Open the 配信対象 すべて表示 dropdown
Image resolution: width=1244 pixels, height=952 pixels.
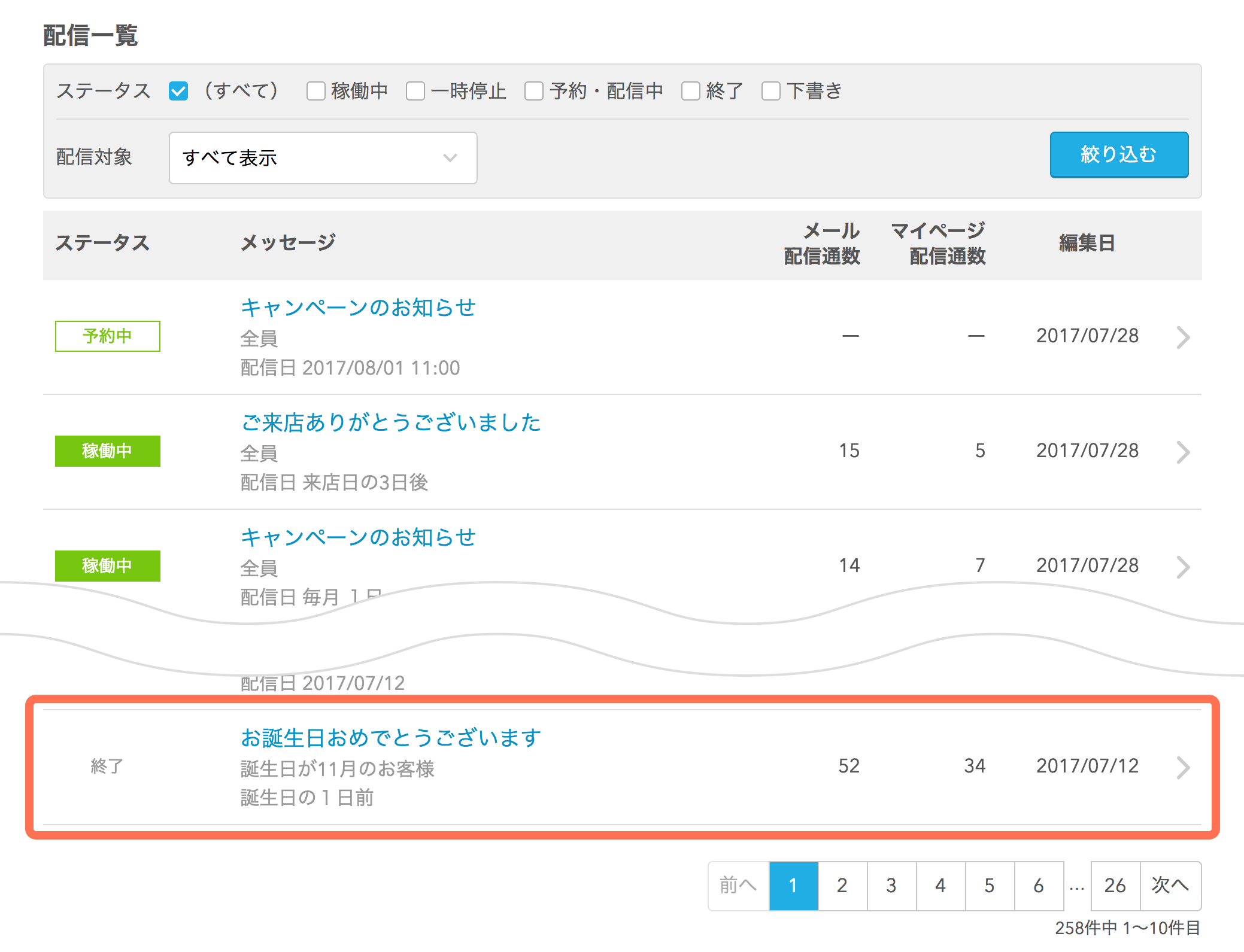pos(323,158)
